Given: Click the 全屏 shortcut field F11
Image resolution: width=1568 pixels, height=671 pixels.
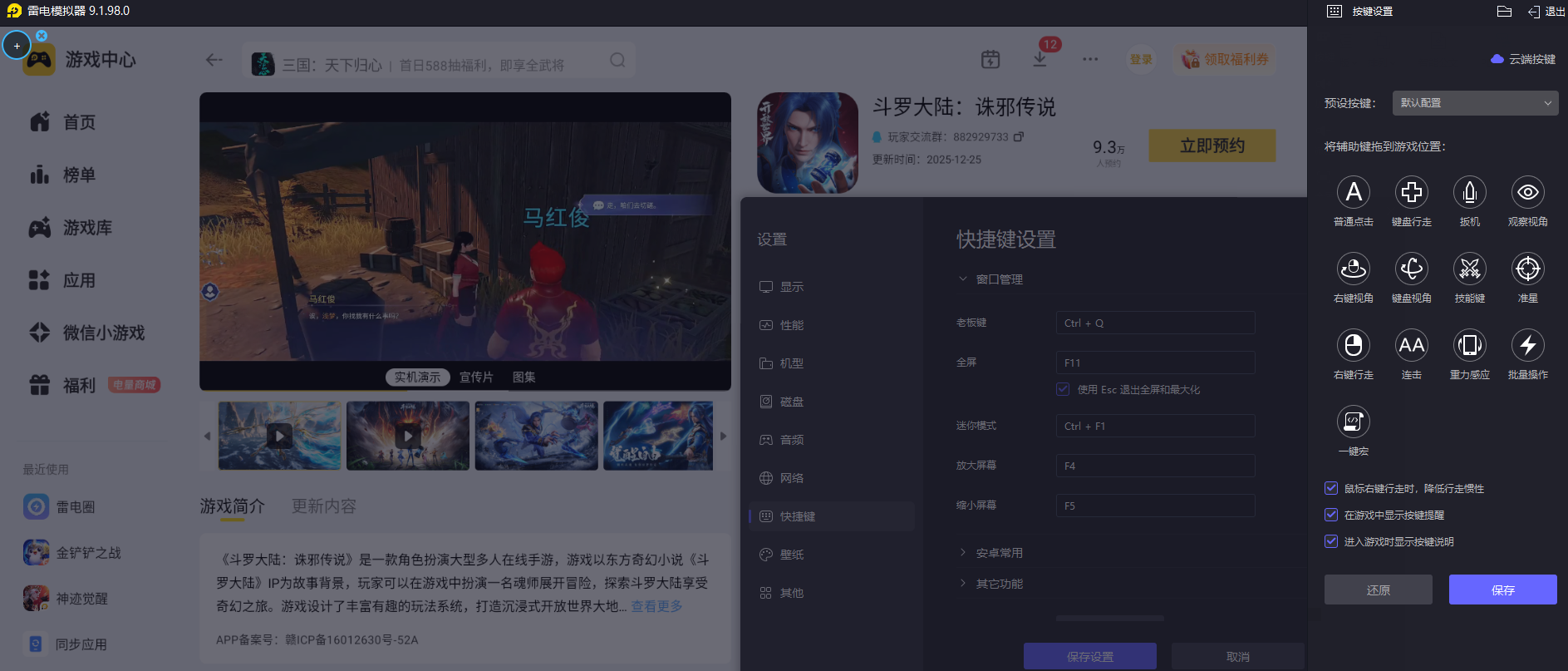Looking at the screenshot, I should (x=1155, y=363).
